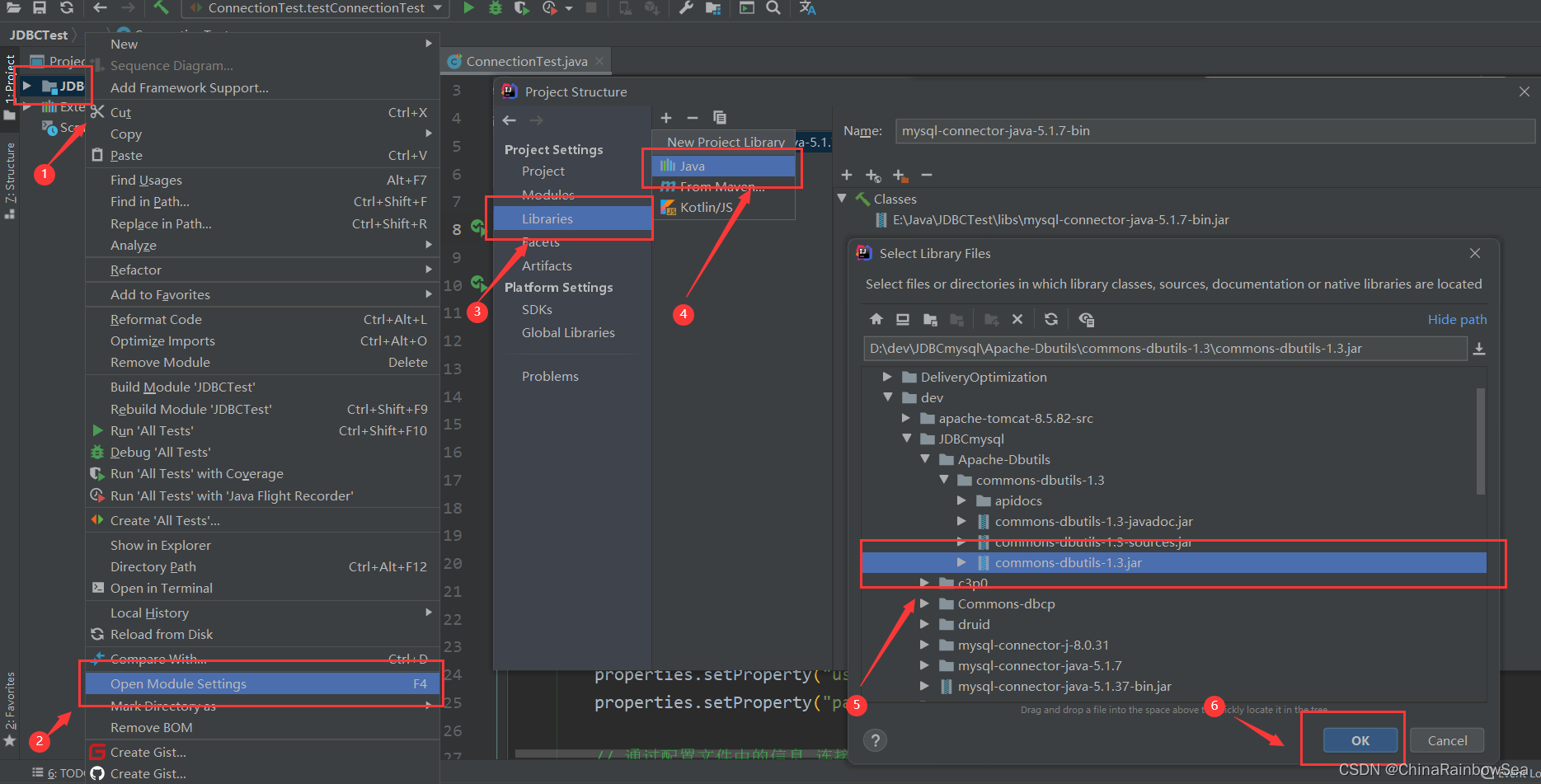Open IDE settings wrench icon
1541x784 pixels.
pos(685,7)
